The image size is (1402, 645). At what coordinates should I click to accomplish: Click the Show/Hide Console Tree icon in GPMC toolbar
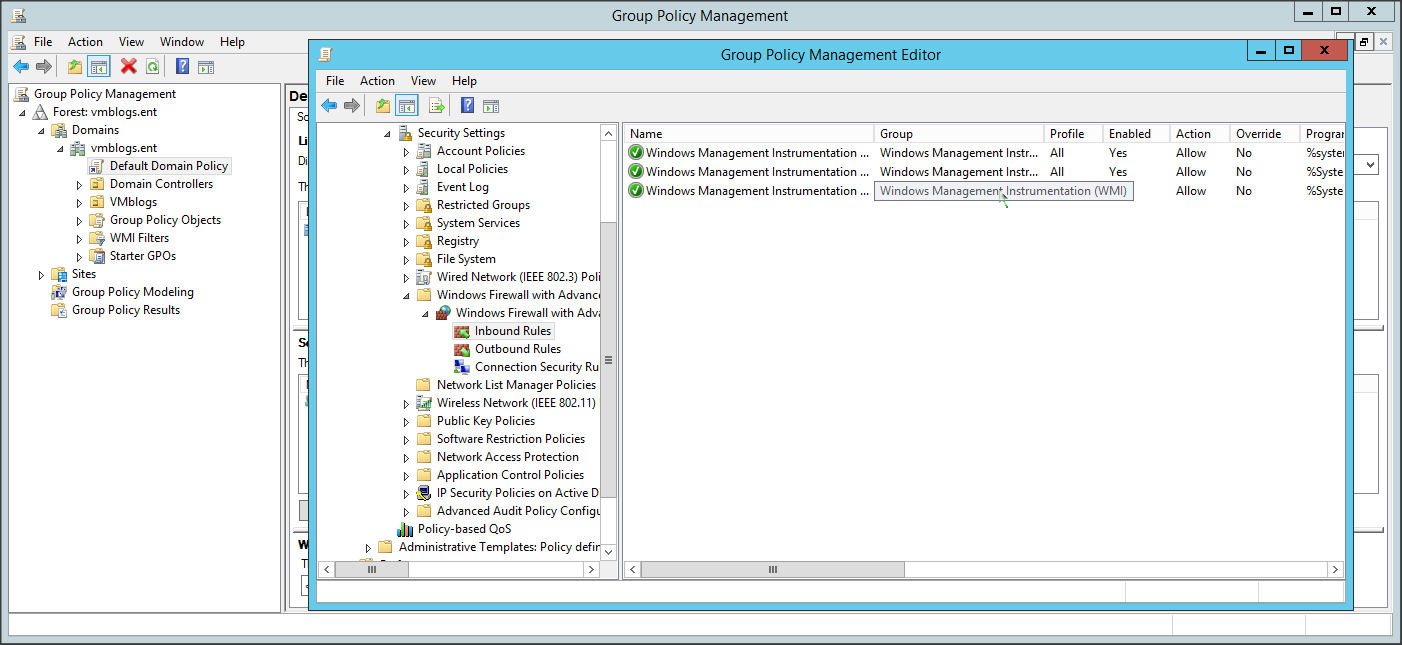98,67
